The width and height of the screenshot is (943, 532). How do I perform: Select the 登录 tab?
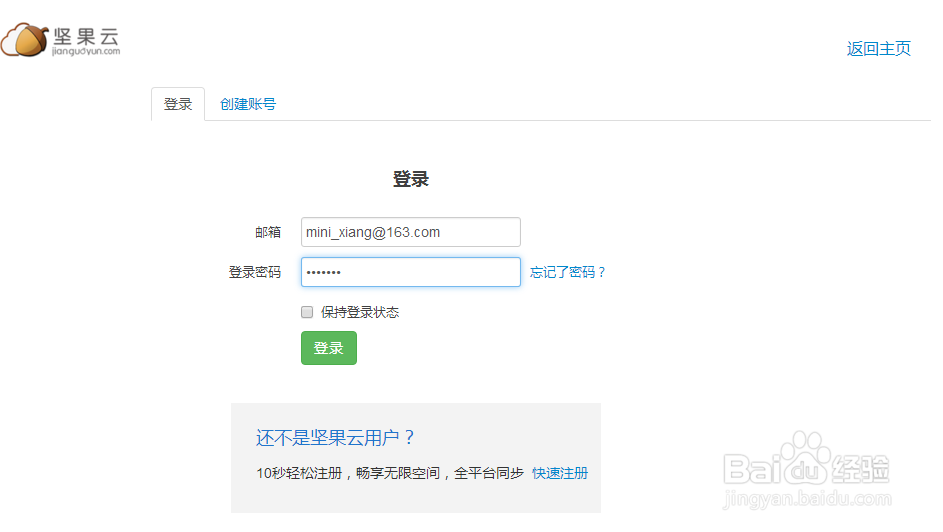[178, 104]
